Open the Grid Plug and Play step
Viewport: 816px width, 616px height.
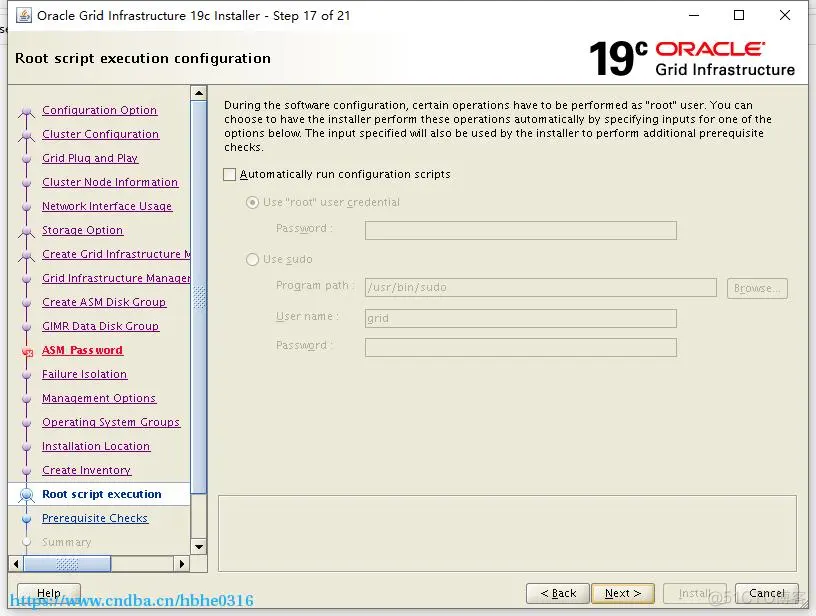click(90, 158)
